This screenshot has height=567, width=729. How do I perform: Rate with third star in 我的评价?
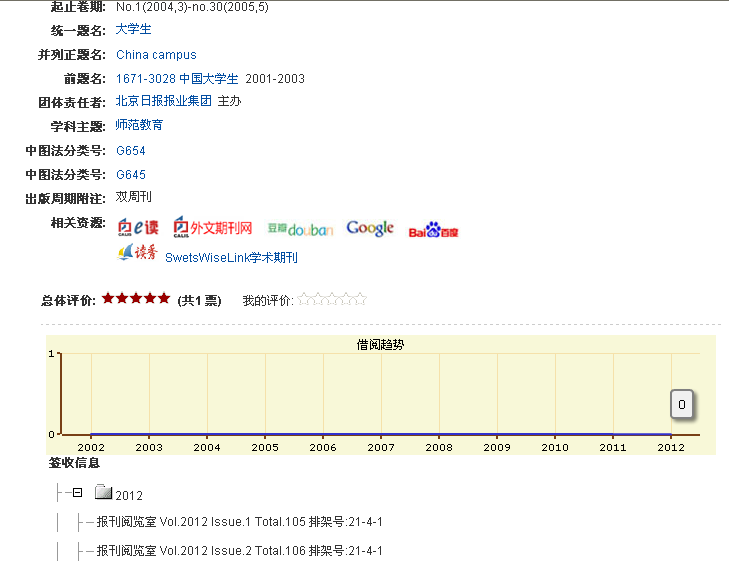(332, 299)
